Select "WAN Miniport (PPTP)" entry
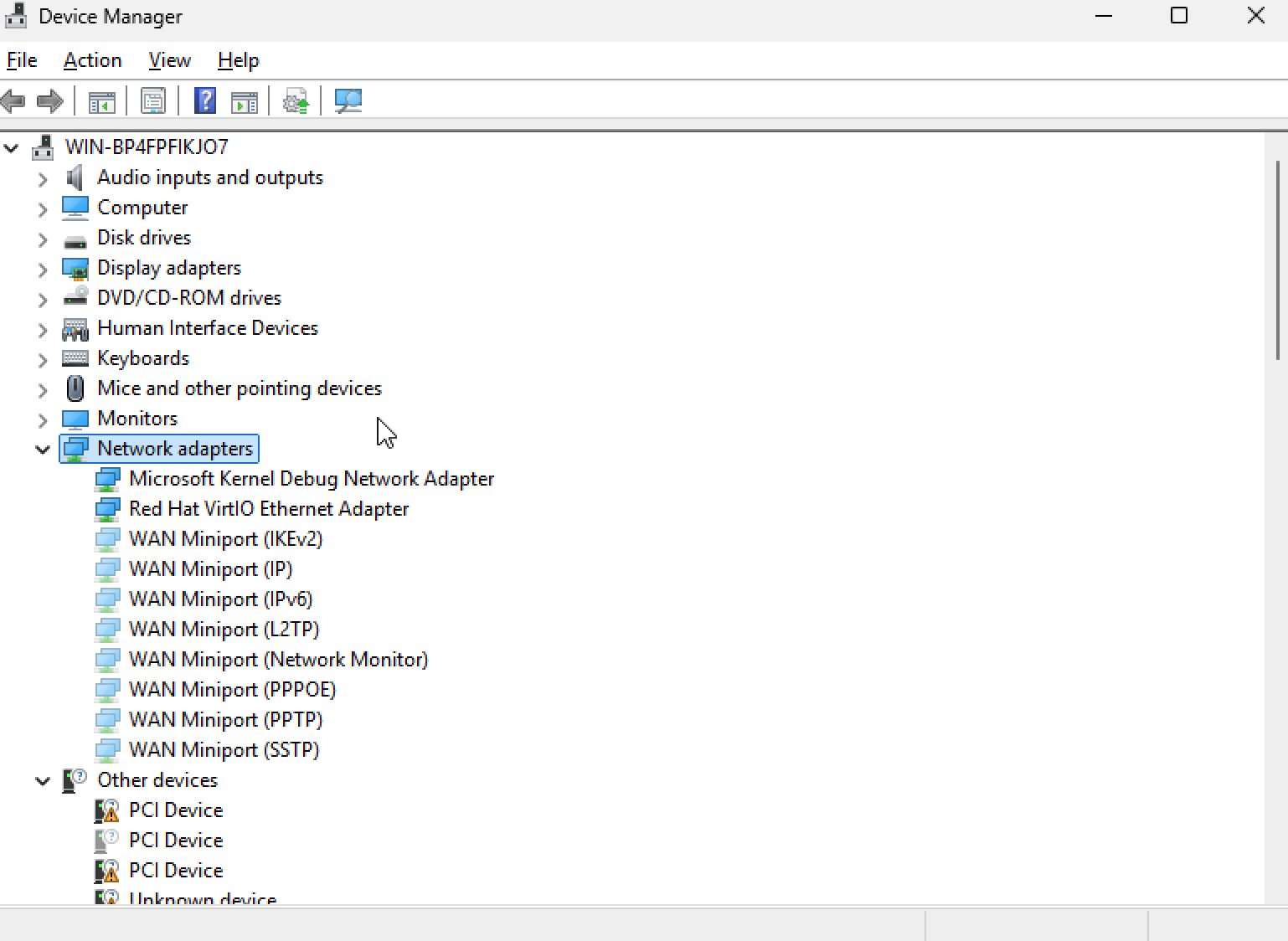 coord(226,720)
